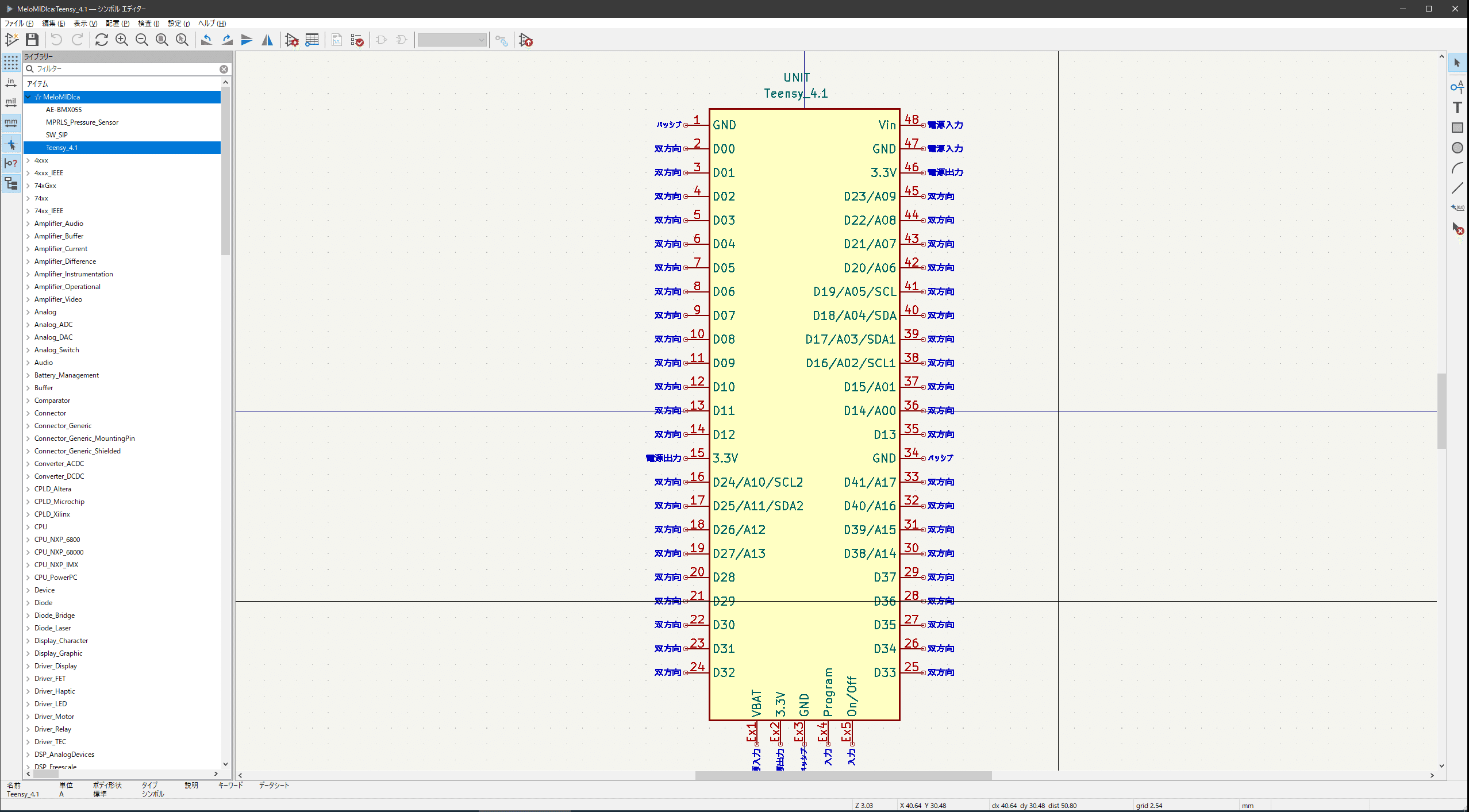Viewport: 1469px width, 812px height.
Task: Click the Refresh view icon
Action: tap(102, 40)
